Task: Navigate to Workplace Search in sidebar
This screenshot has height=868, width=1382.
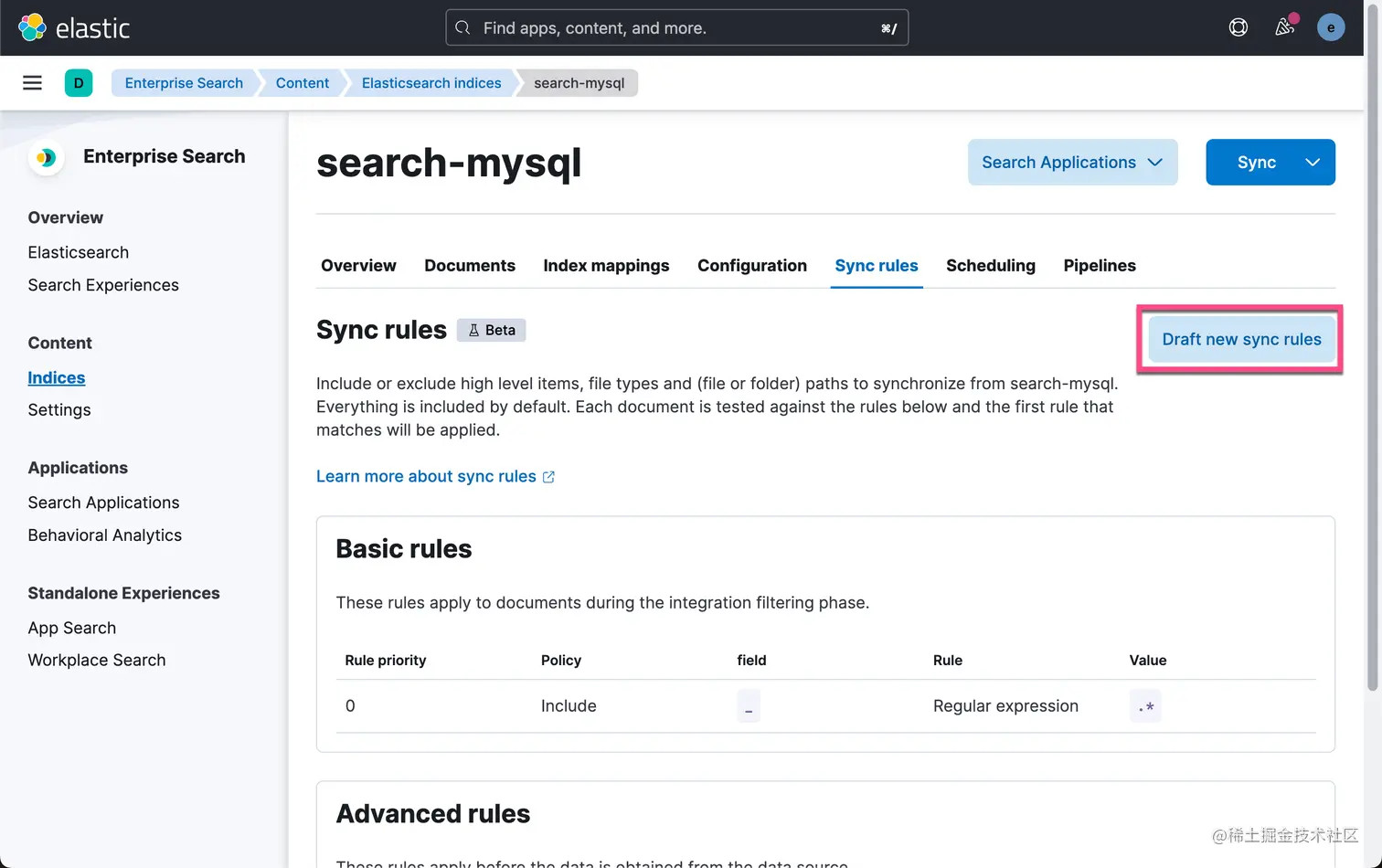Action: tap(97, 661)
